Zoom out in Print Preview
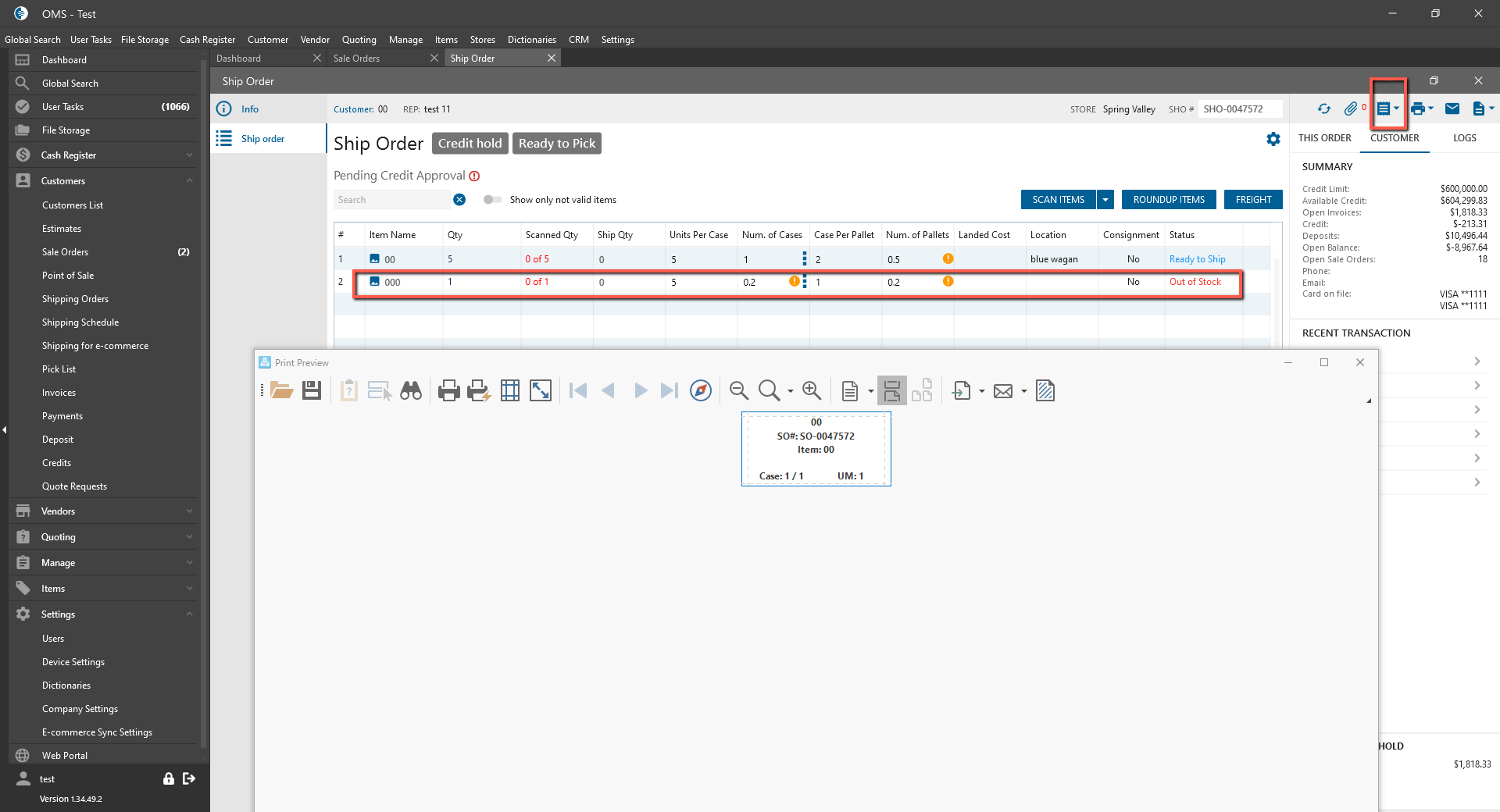Screen dimensions: 1500x812 pyautogui.click(x=739, y=390)
